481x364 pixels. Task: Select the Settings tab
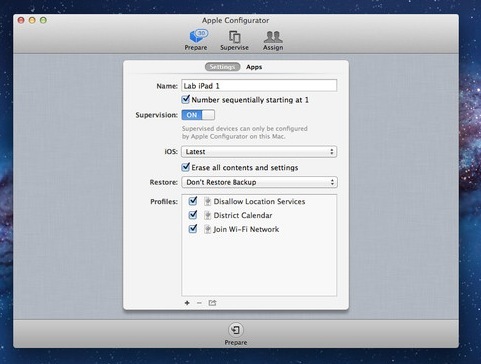click(x=222, y=67)
